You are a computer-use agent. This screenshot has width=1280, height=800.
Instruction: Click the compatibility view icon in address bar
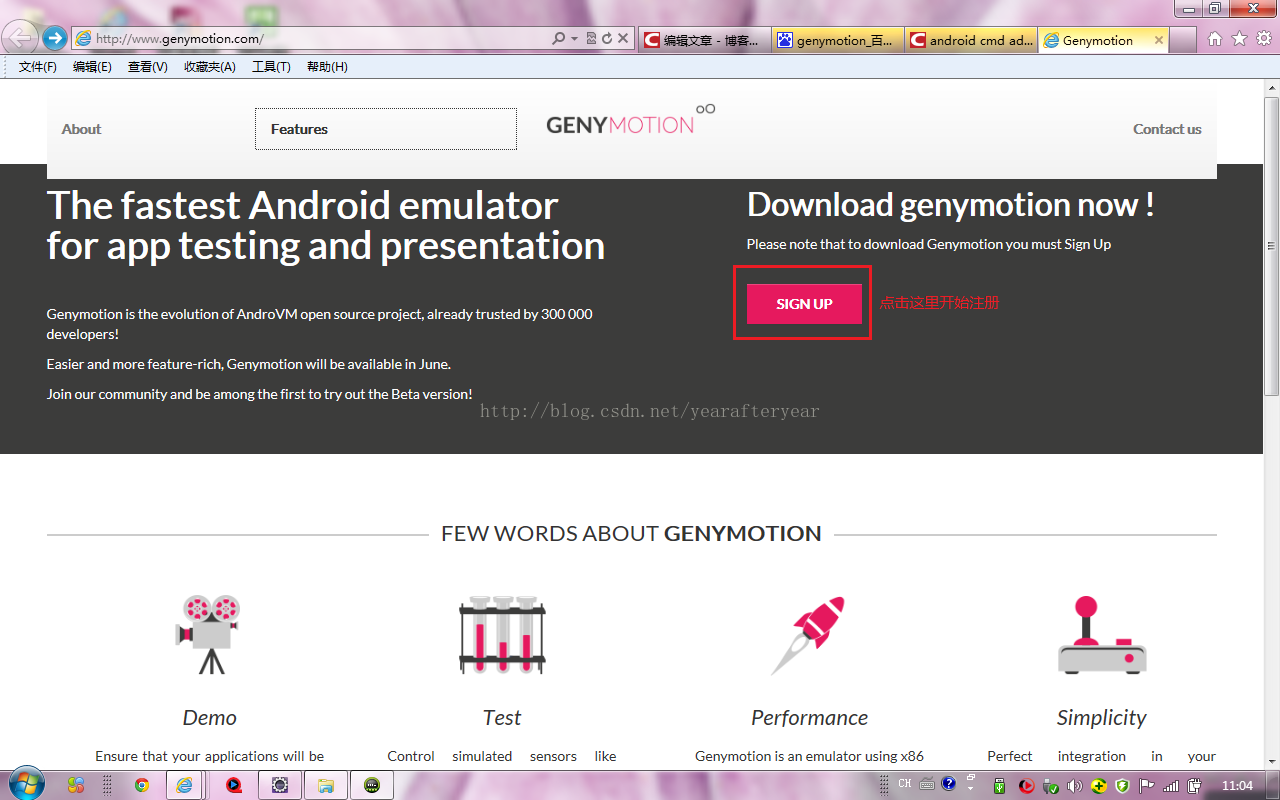591,39
